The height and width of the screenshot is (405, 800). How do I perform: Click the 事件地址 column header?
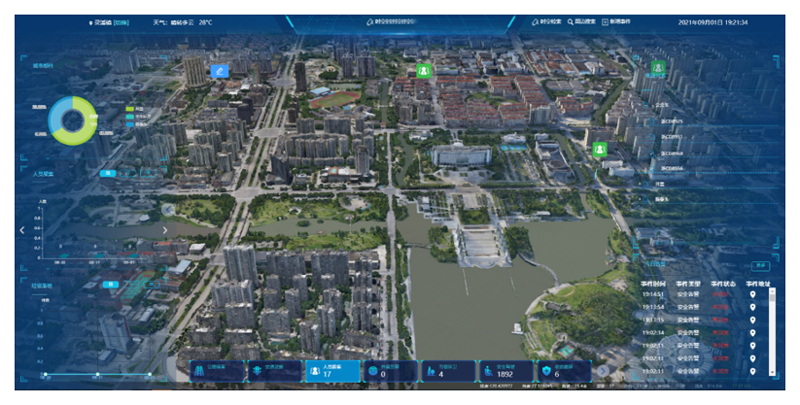point(758,284)
